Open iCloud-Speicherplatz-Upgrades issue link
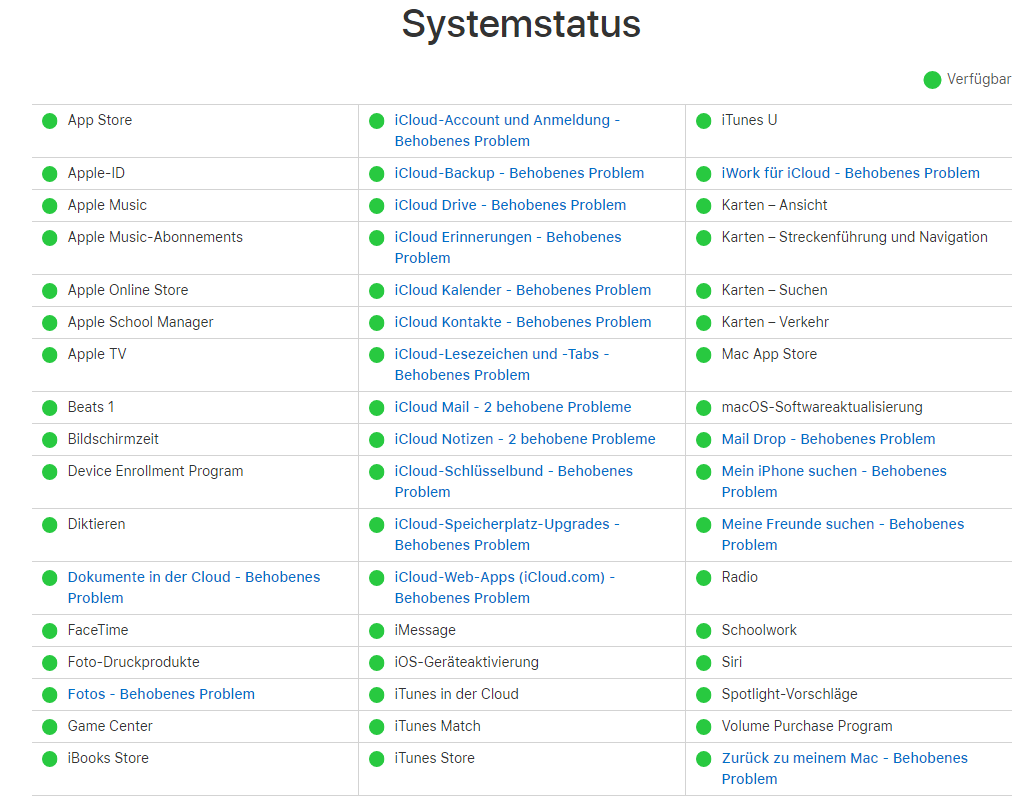 [507, 534]
